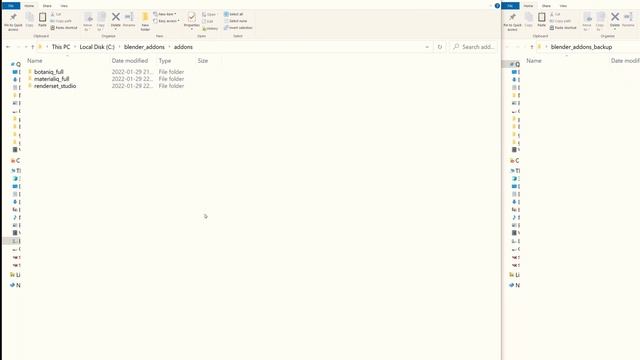Click Copy to in backup window ribbon
Image resolution: width=640 pixels, height=360 pixels.
pos(600,21)
